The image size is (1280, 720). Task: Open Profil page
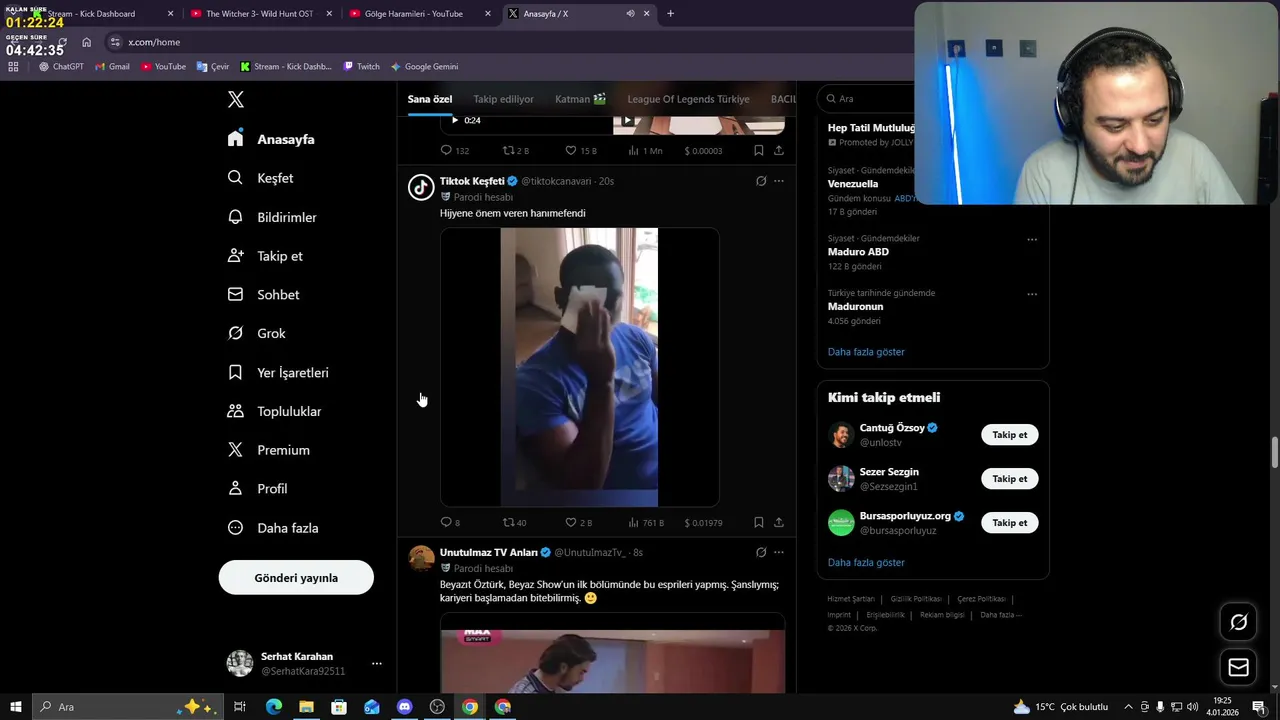point(257,489)
